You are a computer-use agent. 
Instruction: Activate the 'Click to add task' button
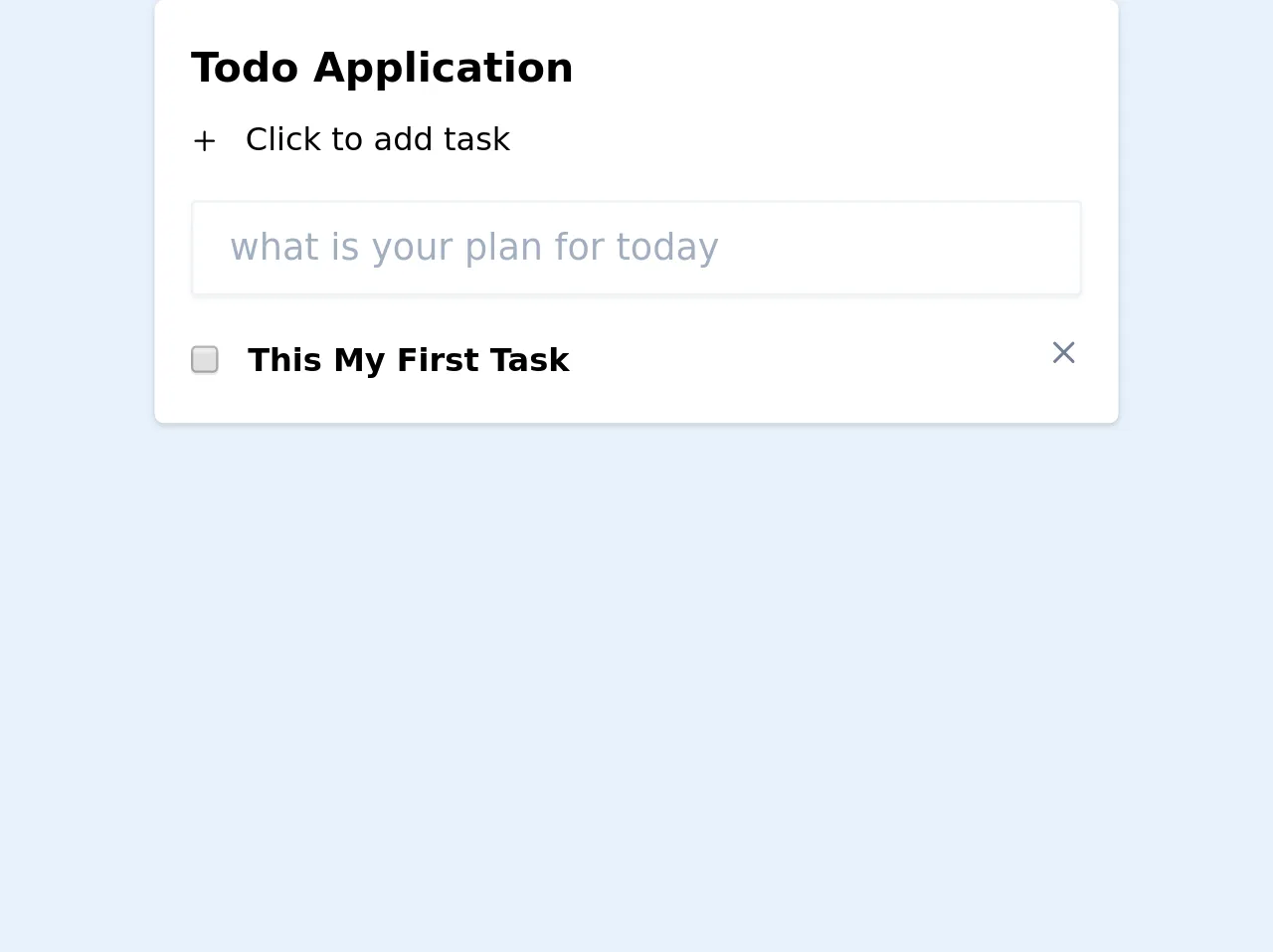click(377, 139)
